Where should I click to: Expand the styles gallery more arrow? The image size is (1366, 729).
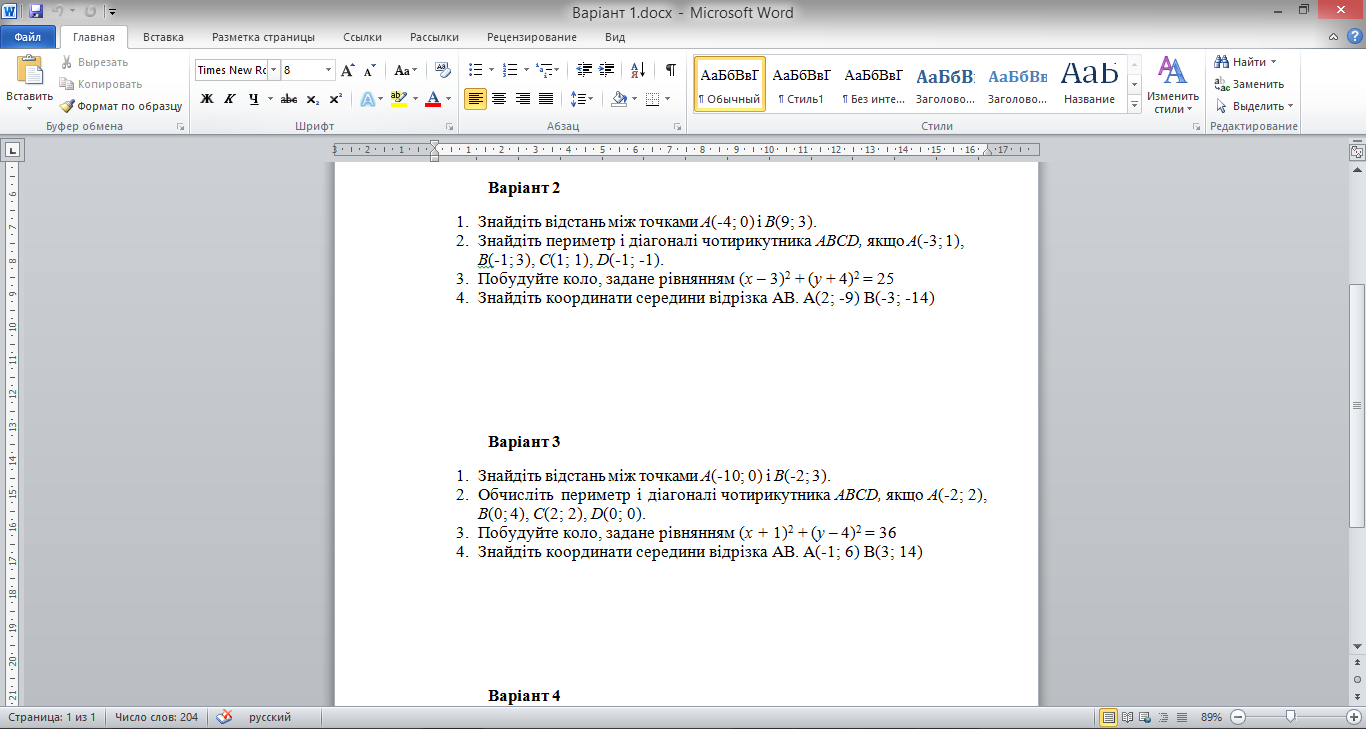pos(1135,105)
